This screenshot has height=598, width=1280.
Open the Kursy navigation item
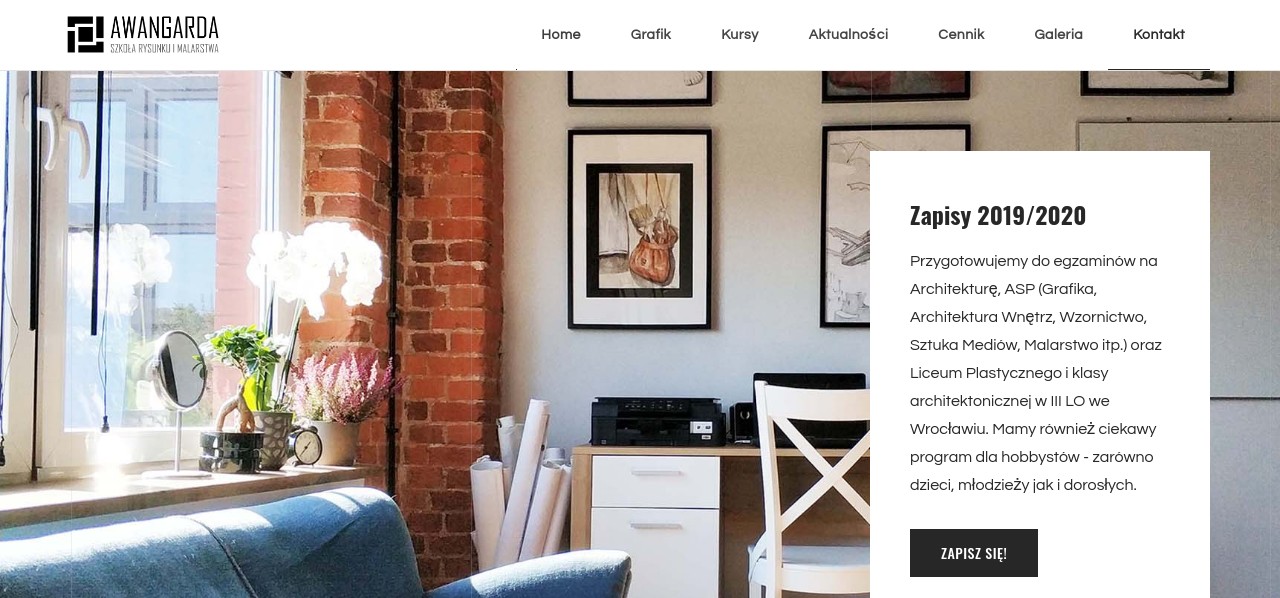point(740,34)
